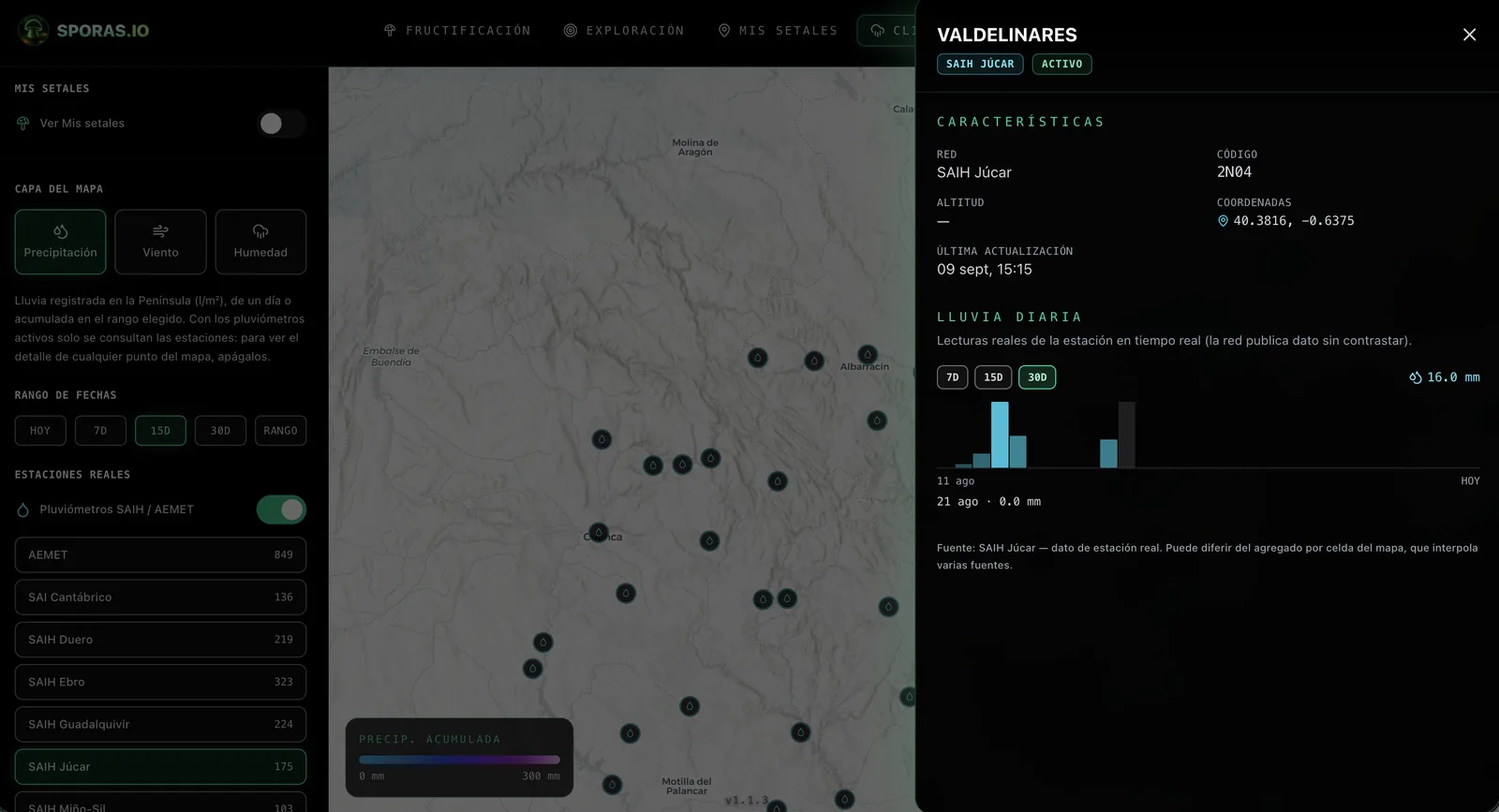Select the 30D date range button
Screen dimensions: 1499x812
(220, 431)
